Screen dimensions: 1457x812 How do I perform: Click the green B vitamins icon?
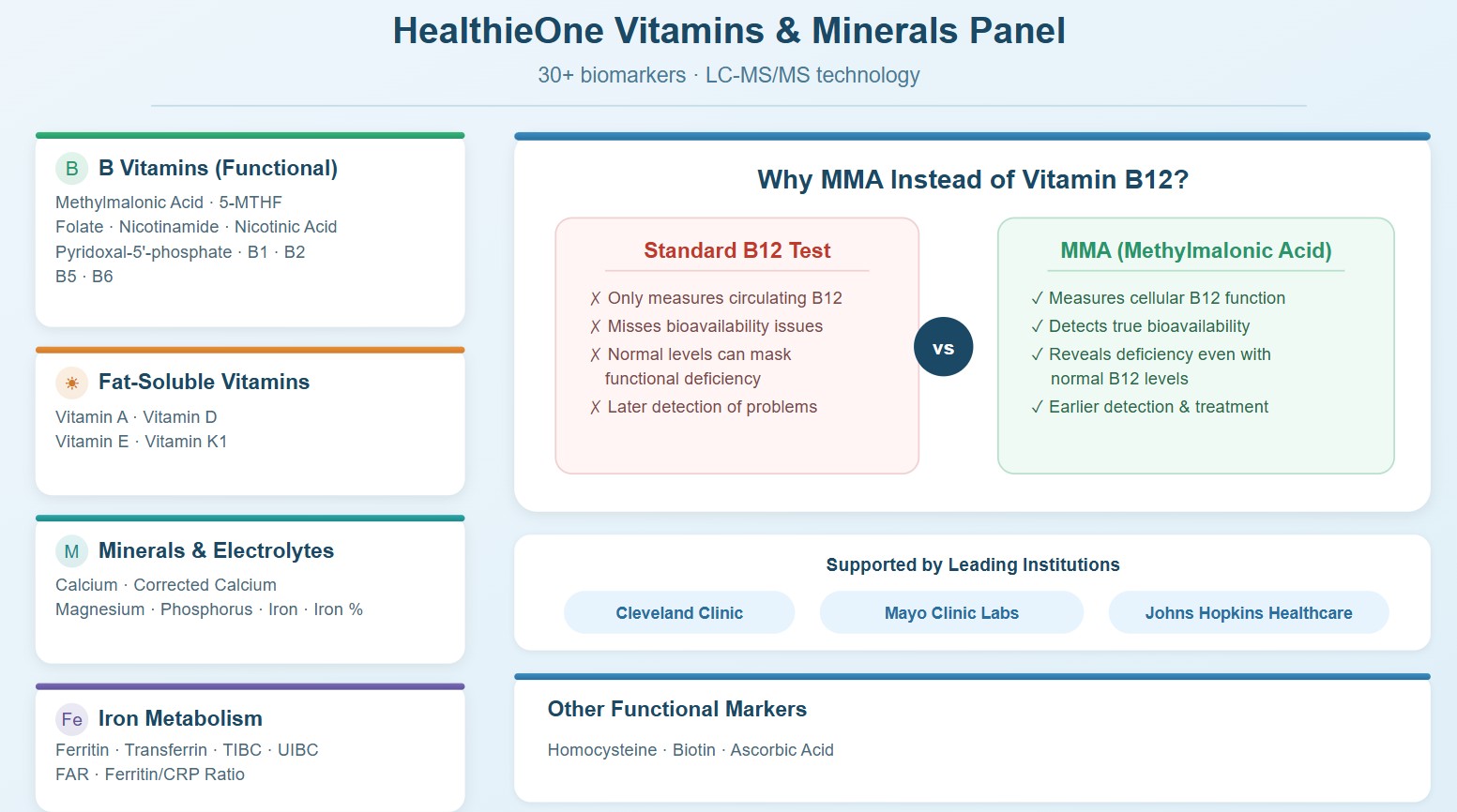[x=71, y=169]
